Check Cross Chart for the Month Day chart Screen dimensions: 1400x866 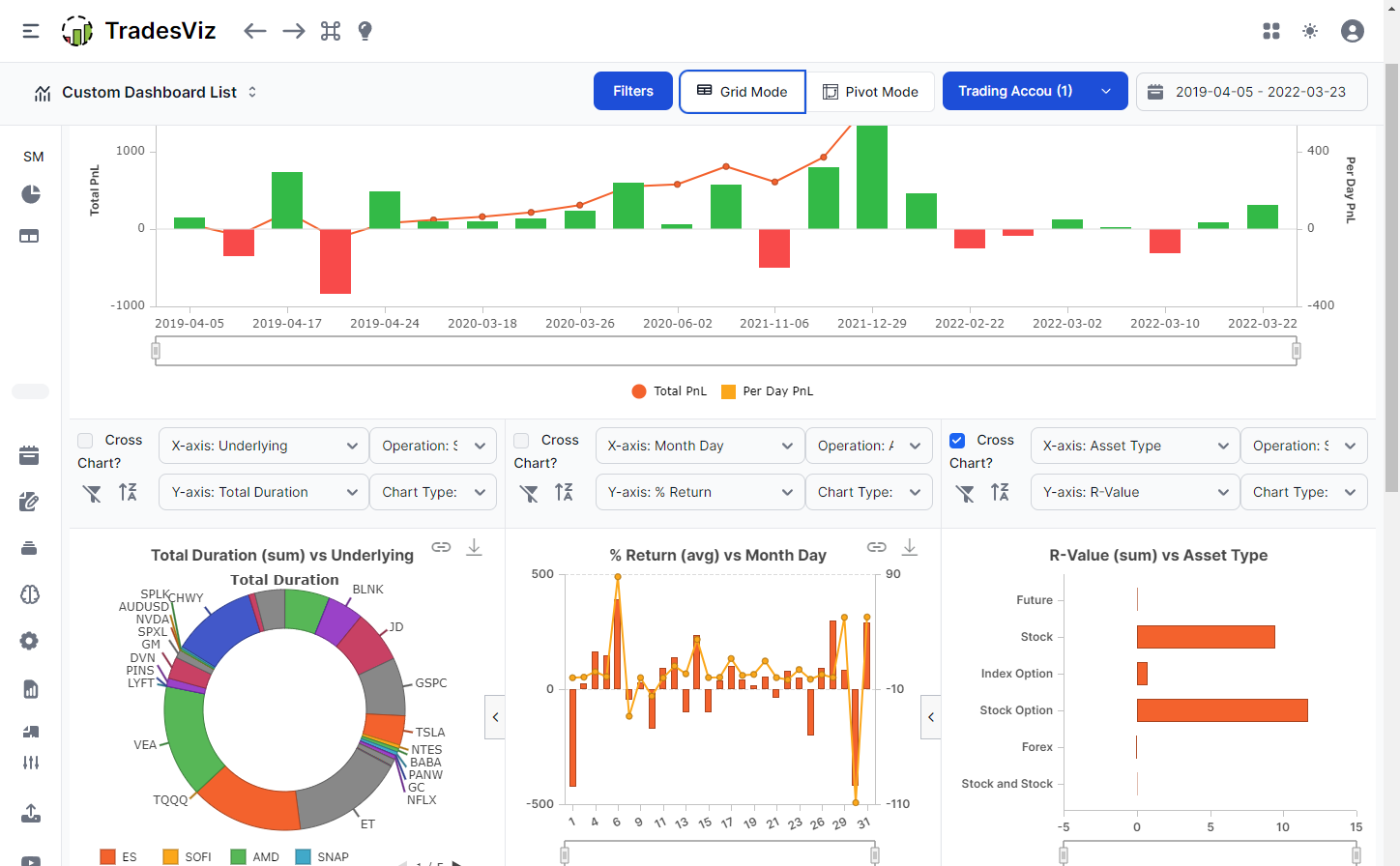point(521,440)
